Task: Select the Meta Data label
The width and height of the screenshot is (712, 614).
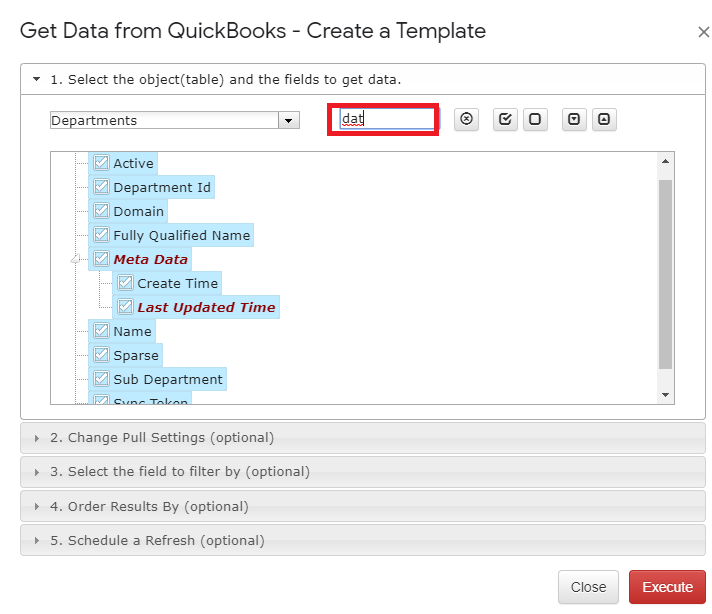Action: click(150, 259)
